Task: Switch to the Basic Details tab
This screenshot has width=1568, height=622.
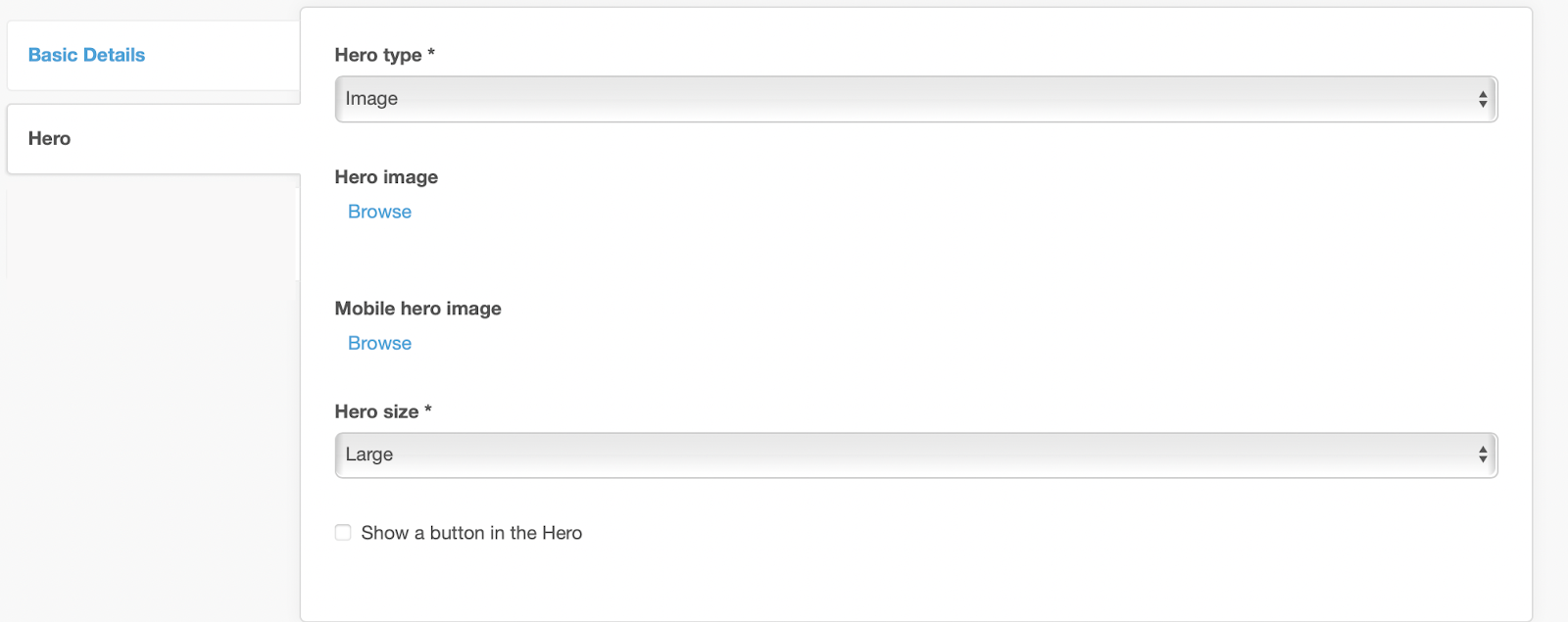Action: tap(86, 55)
